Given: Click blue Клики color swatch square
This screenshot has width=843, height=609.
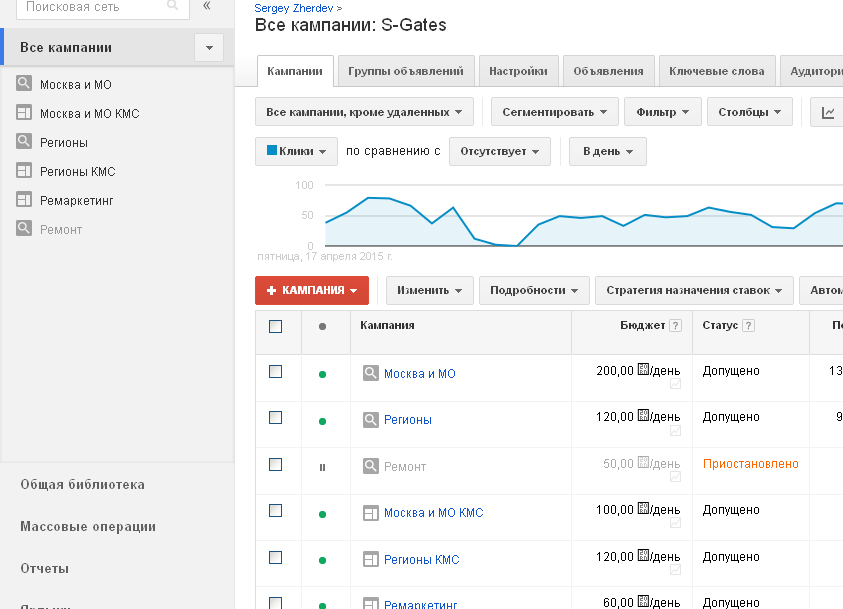Looking at the screenshot, I should coord(272,150).
